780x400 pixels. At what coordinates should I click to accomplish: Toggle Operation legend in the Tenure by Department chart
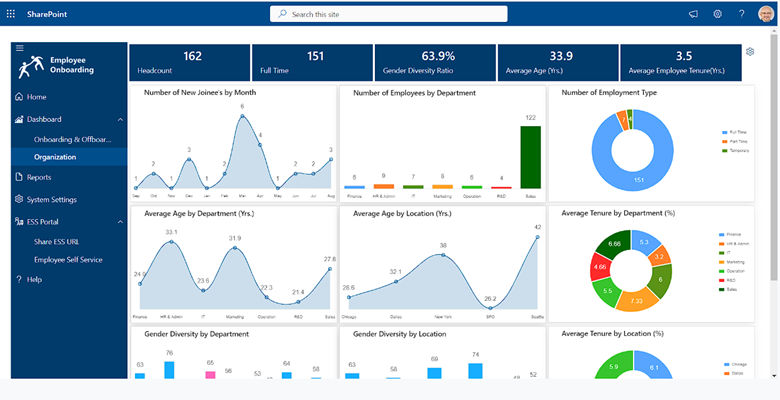732,271
